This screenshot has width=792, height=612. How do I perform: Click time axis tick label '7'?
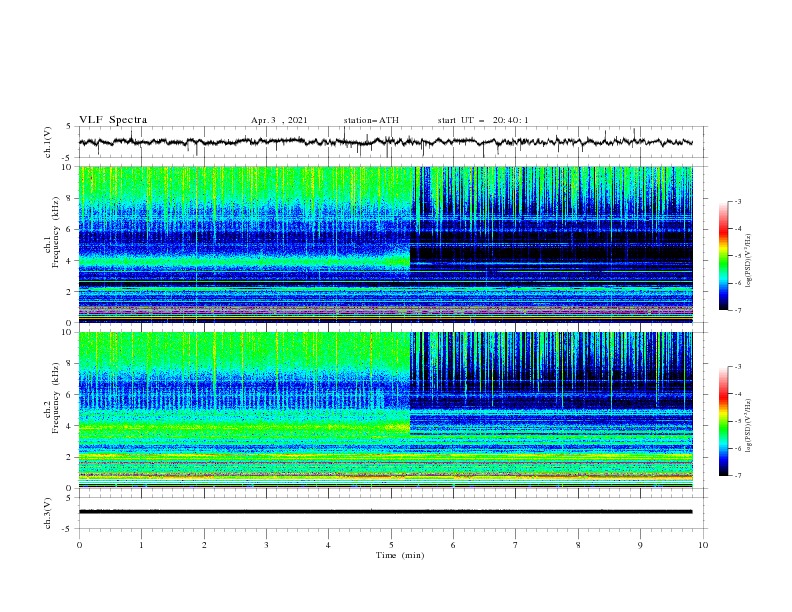coord(516,545)
